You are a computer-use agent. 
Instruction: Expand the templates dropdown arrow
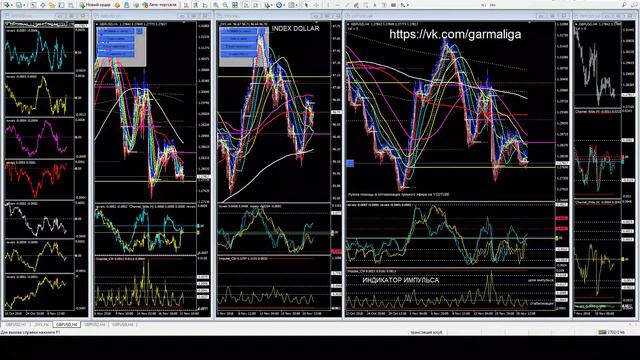click(297, 5)
